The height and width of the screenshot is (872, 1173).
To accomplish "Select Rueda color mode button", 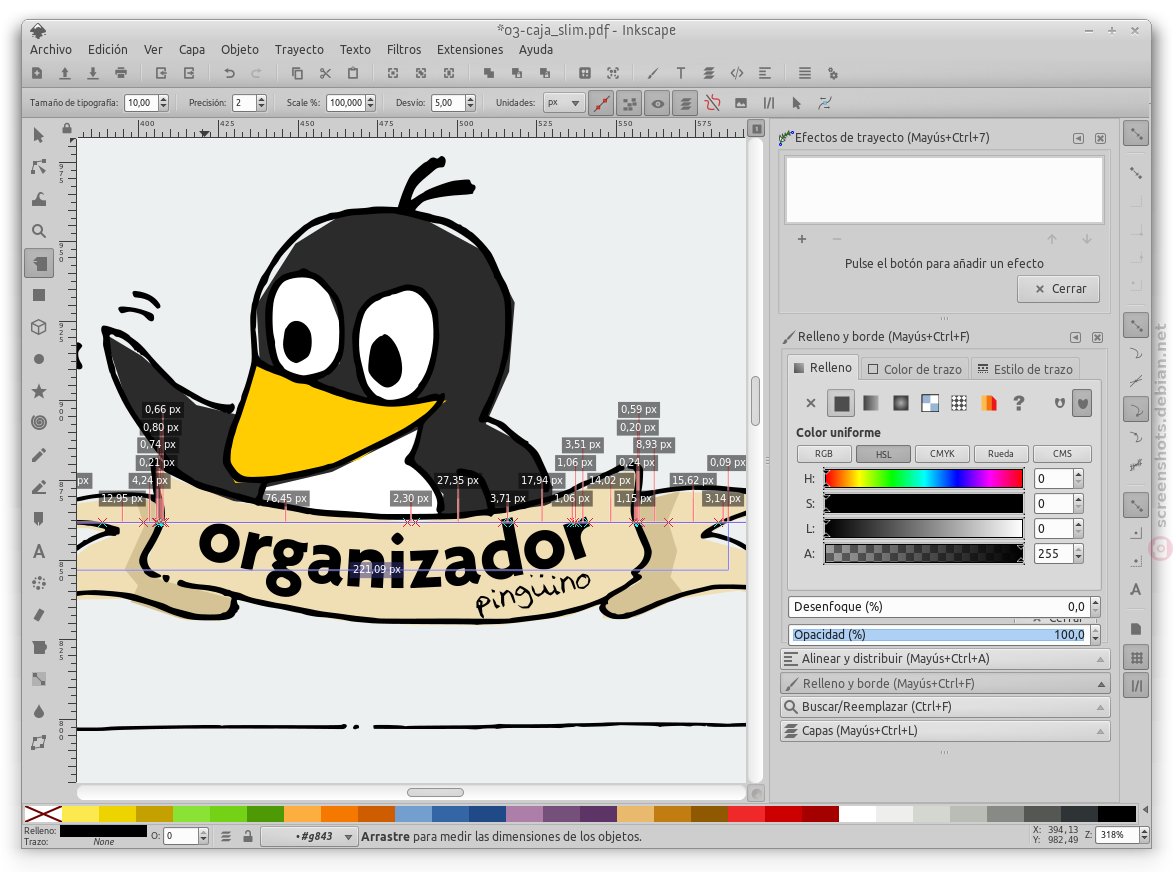I will click(1001, 454).
